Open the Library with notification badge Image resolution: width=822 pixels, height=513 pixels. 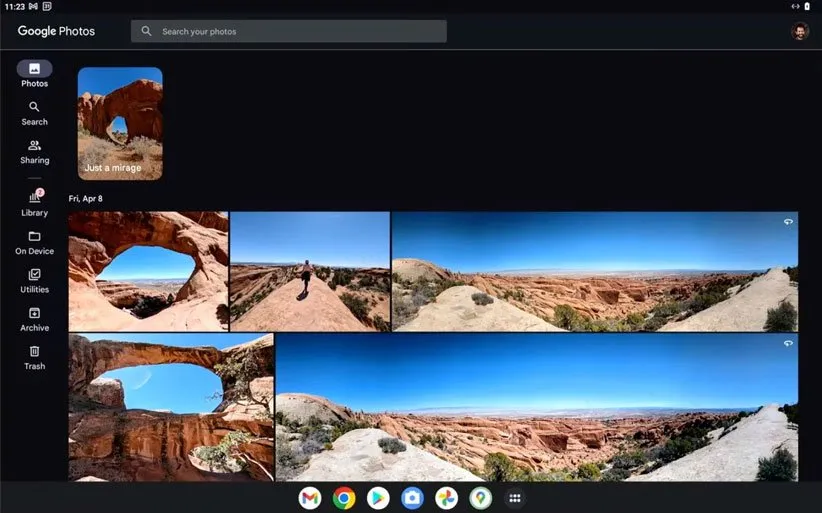(x=34, y=203)
